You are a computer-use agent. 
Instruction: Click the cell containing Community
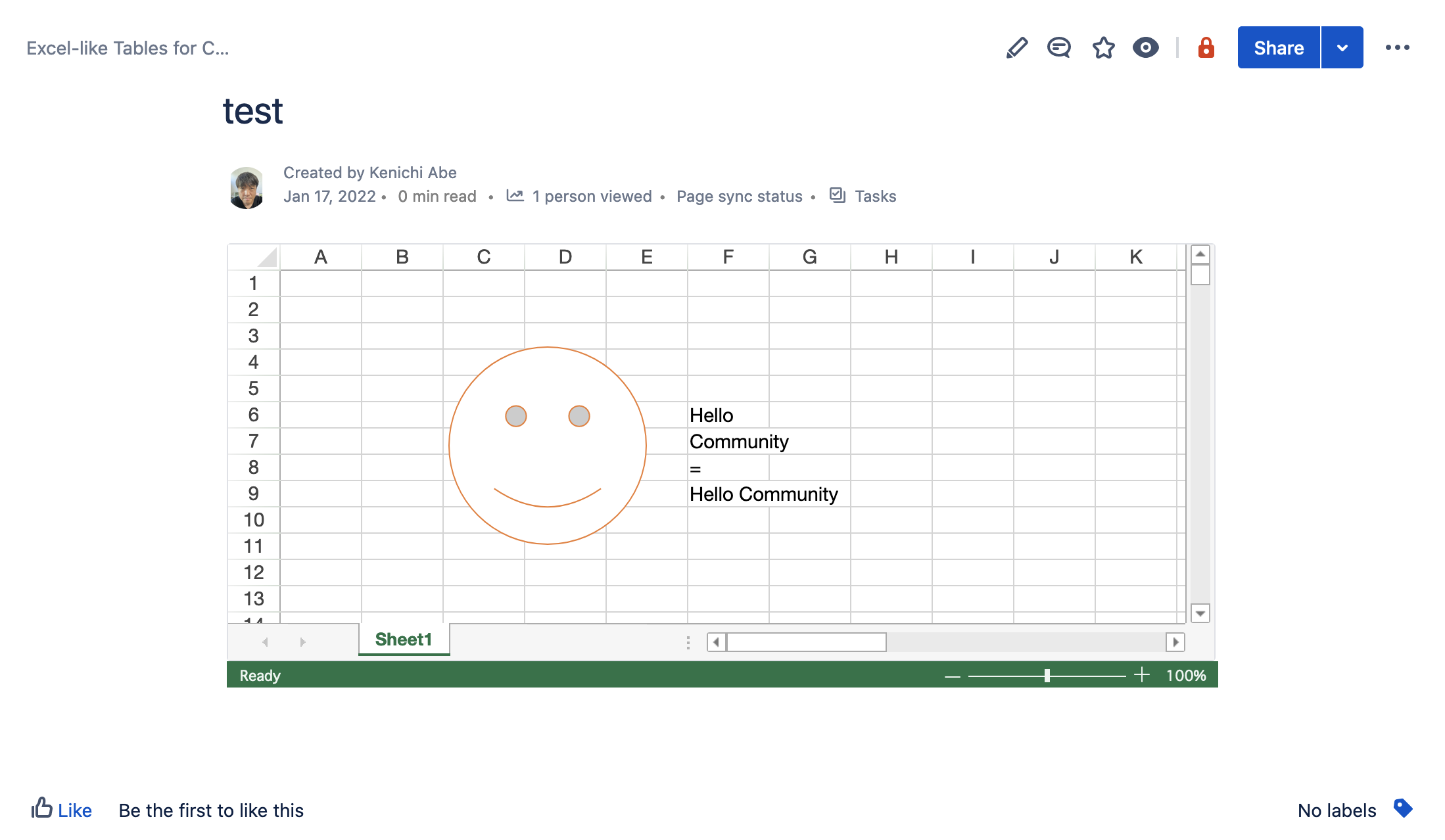tap(728, 441)
